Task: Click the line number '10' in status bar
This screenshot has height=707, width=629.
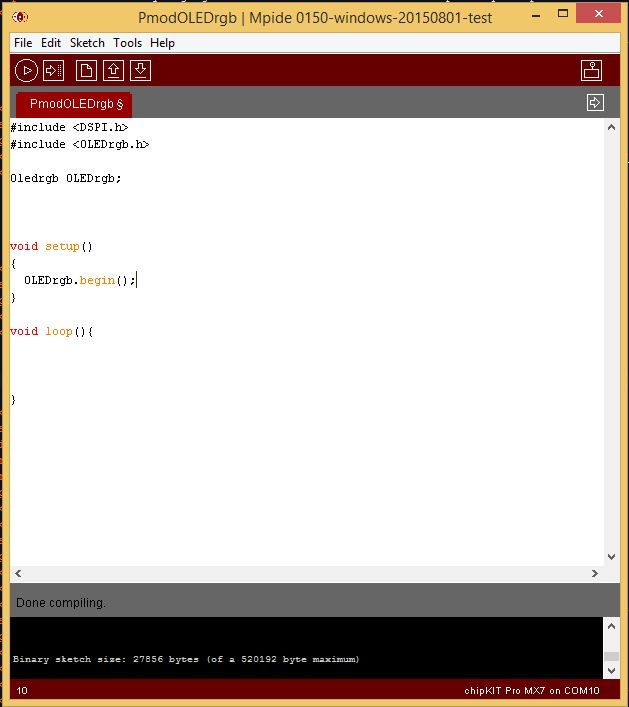Action: click(x=22, y=691)
